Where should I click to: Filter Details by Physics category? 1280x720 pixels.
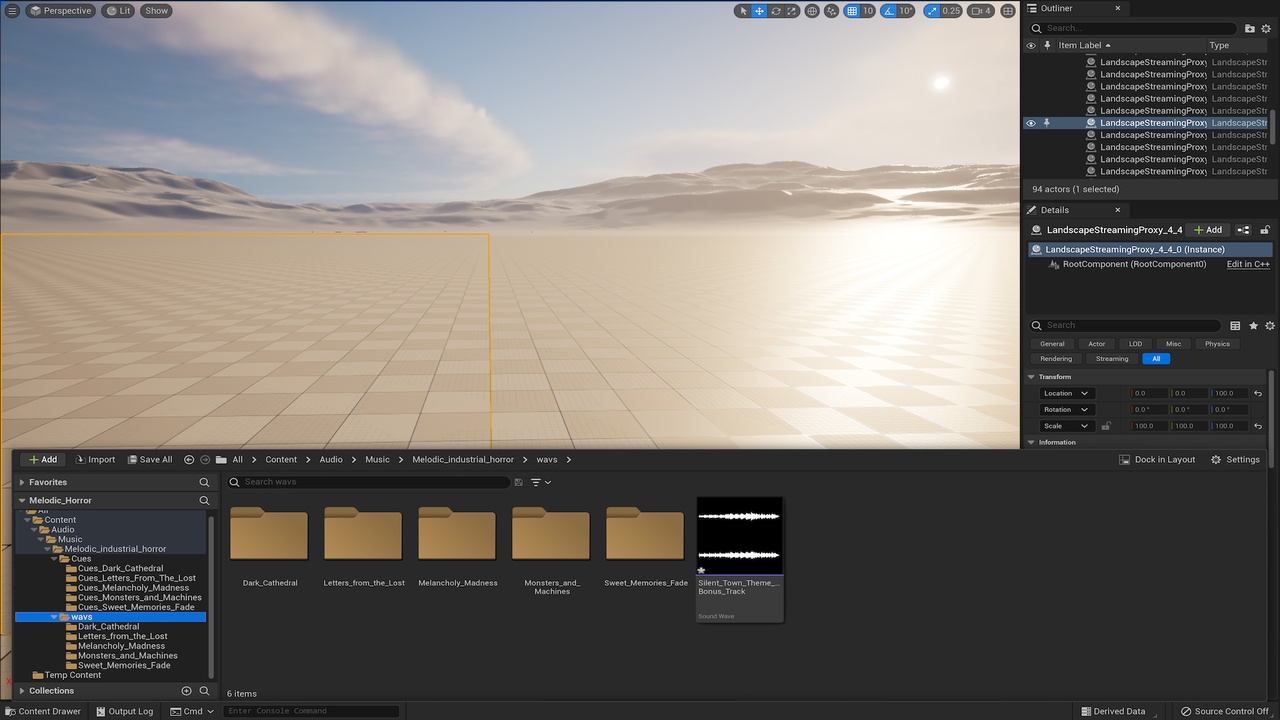(1217, 344)
